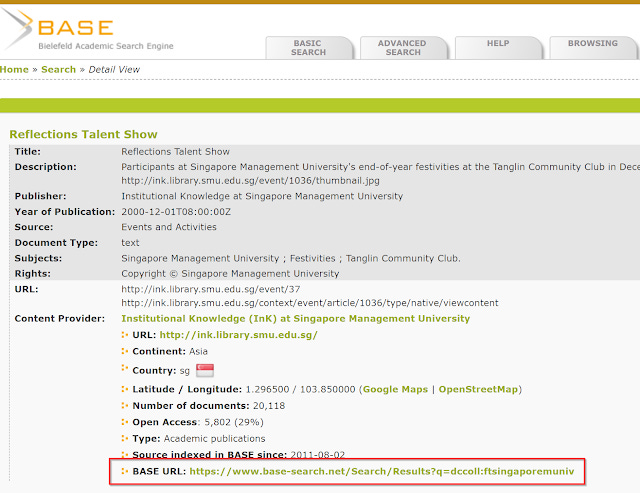Click Number of documents value 20,118
The width and height of the screenshot is (640, 493).
tap(269, 406)
